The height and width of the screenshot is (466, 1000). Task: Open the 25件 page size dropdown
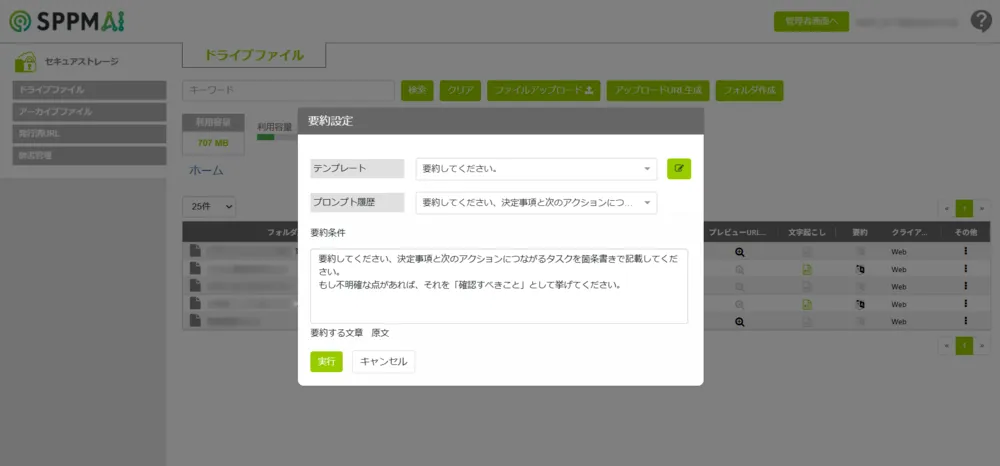point(209,207)
